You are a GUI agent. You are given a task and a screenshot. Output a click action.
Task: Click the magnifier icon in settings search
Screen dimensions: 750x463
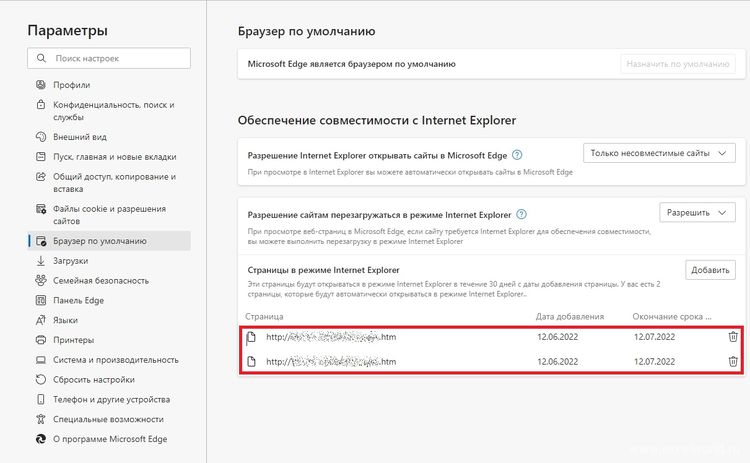pyautogui.click(x=42, y=58)
